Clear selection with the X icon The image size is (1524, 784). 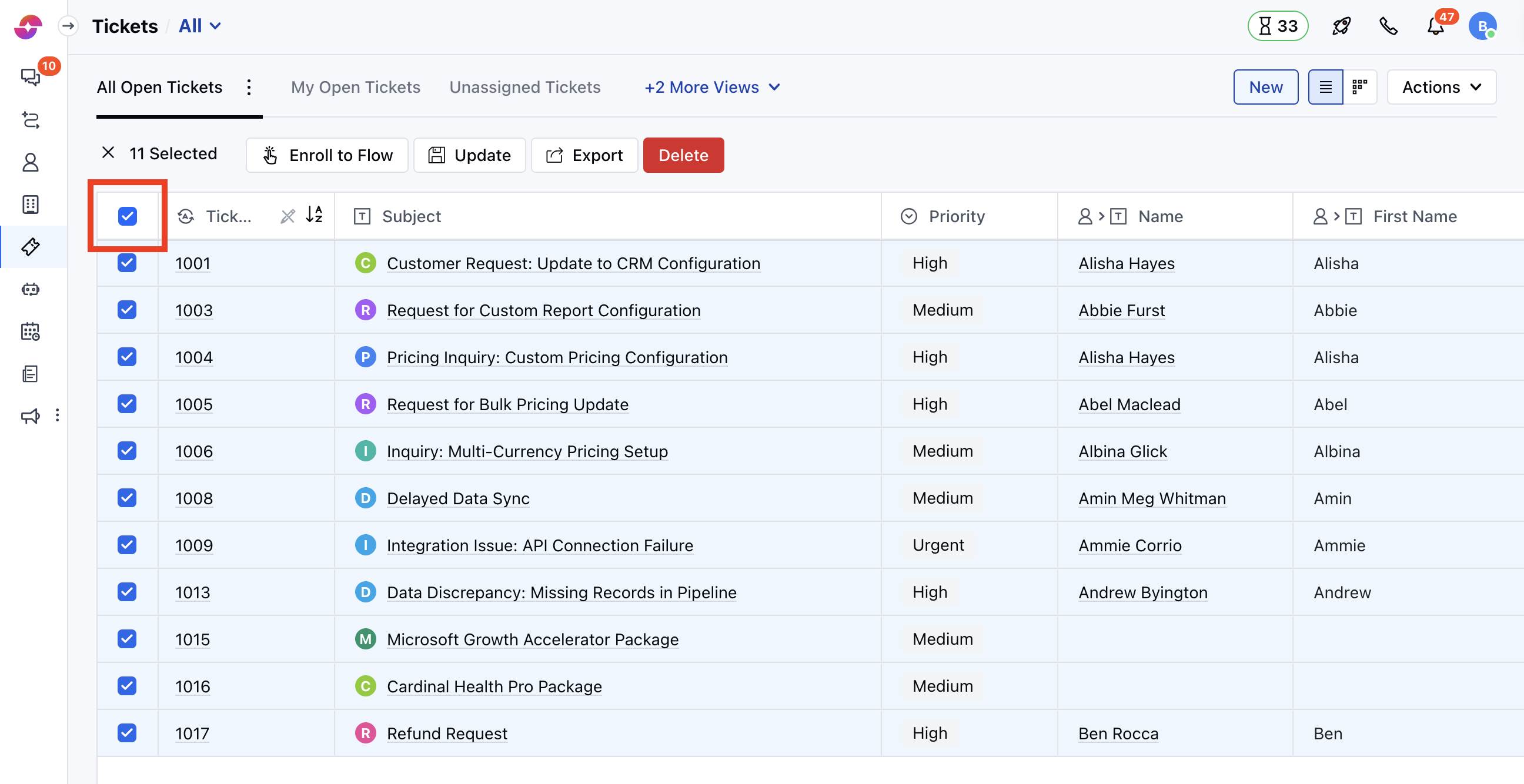pos(108,153)
